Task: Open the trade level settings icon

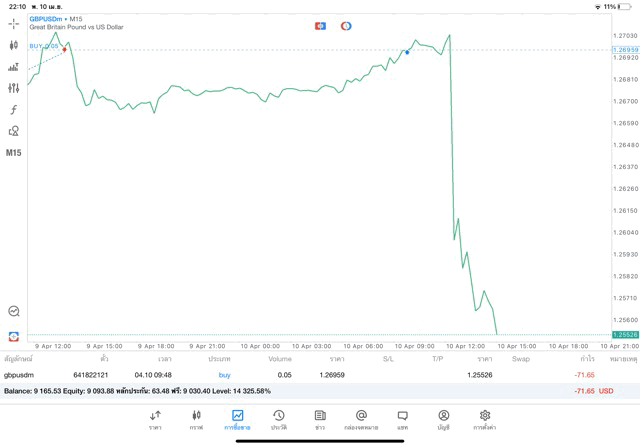Action: [x=14, y=67]
